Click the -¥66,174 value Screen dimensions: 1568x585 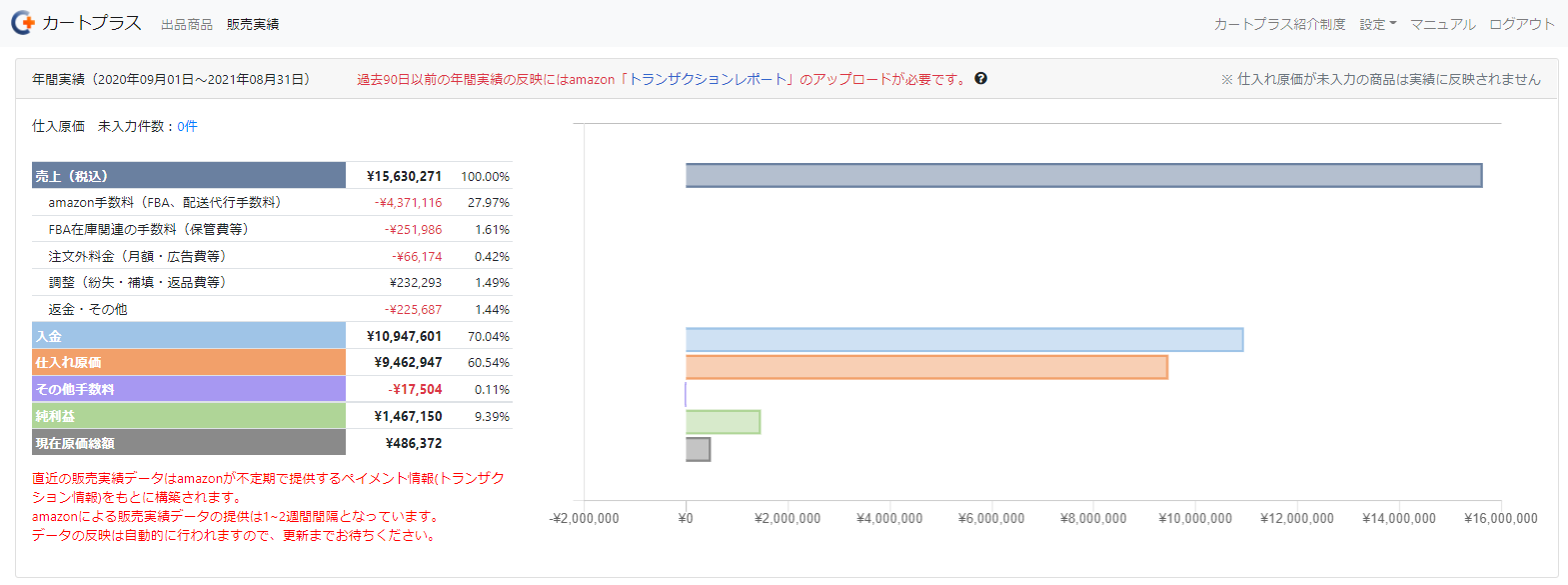click(x=417, y=256)
